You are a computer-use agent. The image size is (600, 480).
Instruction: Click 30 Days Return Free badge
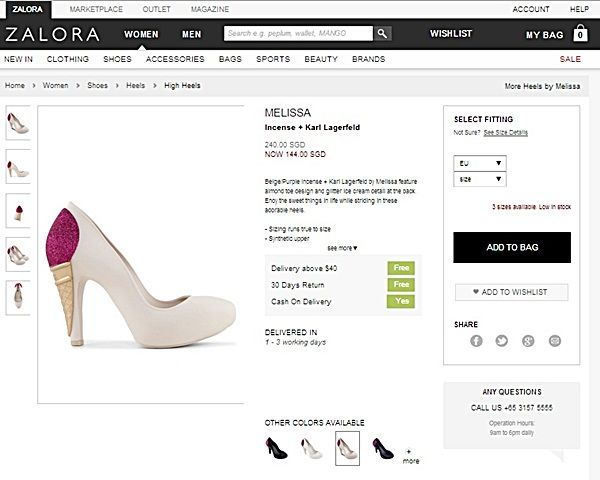[x=401, y=284]
